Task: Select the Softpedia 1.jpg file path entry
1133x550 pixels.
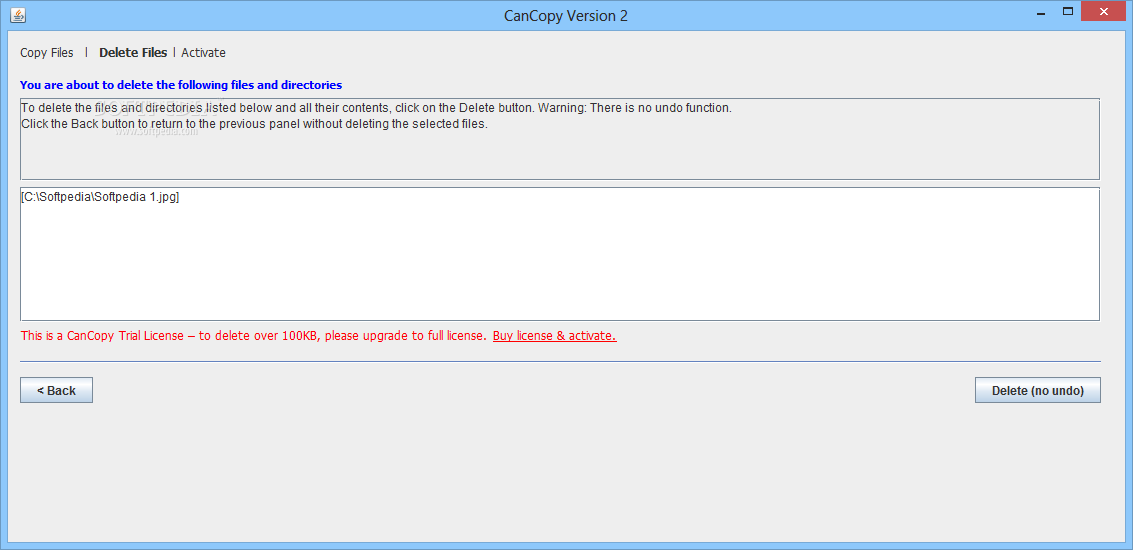Action: coord(100,197)
